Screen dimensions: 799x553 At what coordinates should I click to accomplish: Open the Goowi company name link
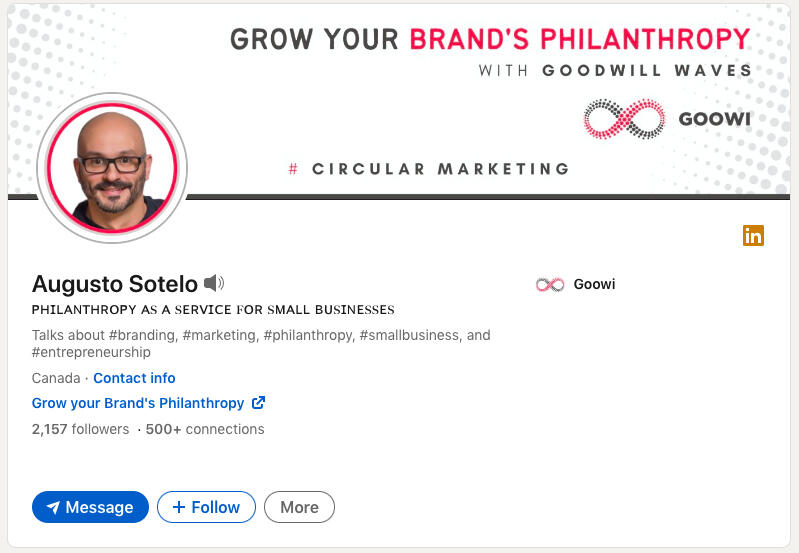[x=594, y=285]
